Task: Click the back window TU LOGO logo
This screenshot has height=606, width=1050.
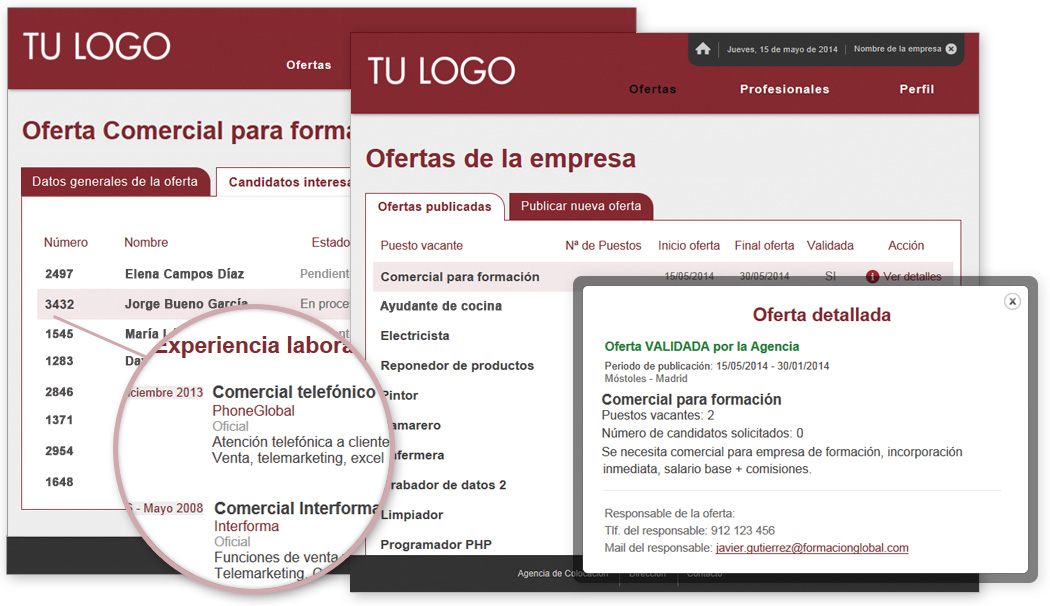Action: 97,46
